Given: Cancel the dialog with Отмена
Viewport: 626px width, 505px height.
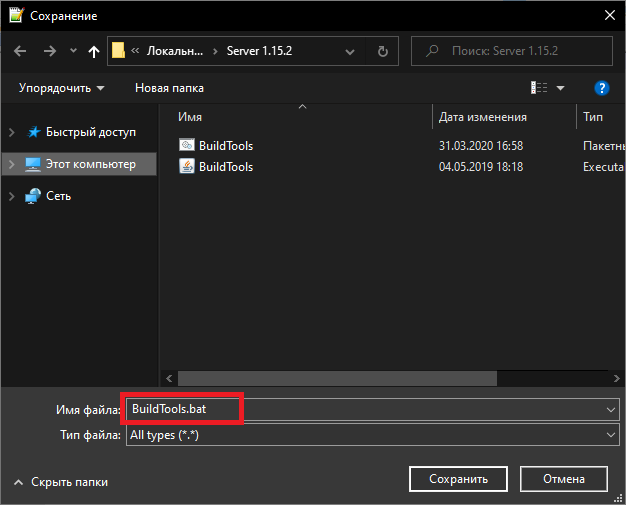Looking at the screenshot, I should (x=564, y=479).
